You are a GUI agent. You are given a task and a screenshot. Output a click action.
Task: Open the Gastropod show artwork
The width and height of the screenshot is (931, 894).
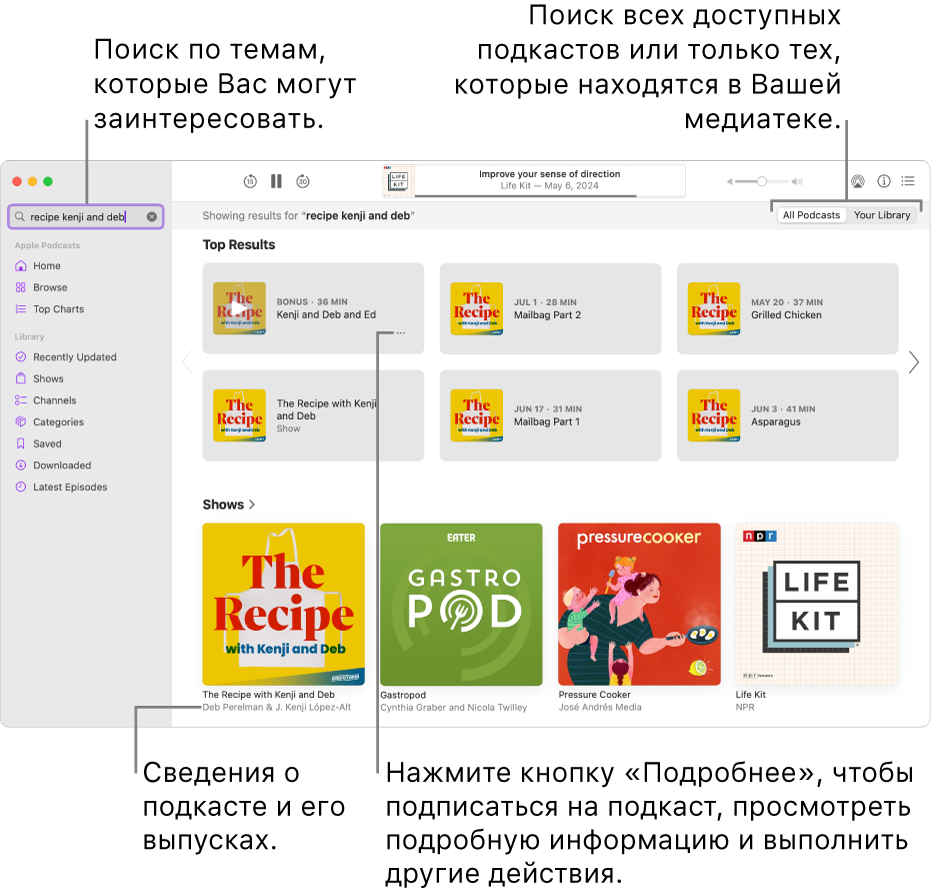(x=461, y=604)
